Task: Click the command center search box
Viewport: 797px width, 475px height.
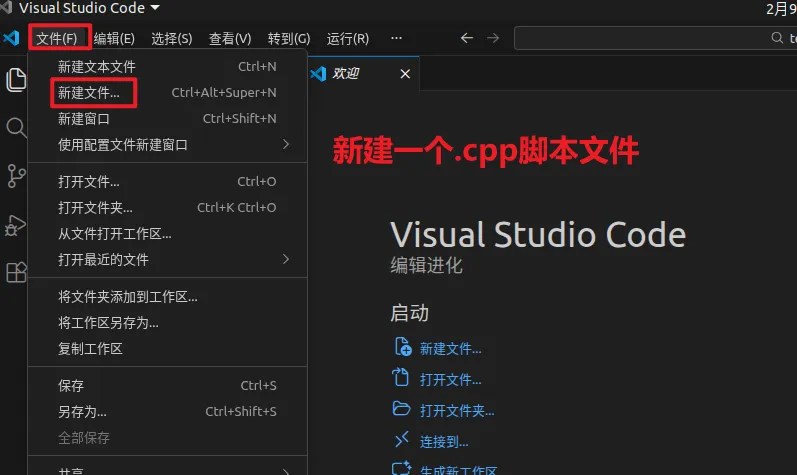Action: [x=656, y=38]
